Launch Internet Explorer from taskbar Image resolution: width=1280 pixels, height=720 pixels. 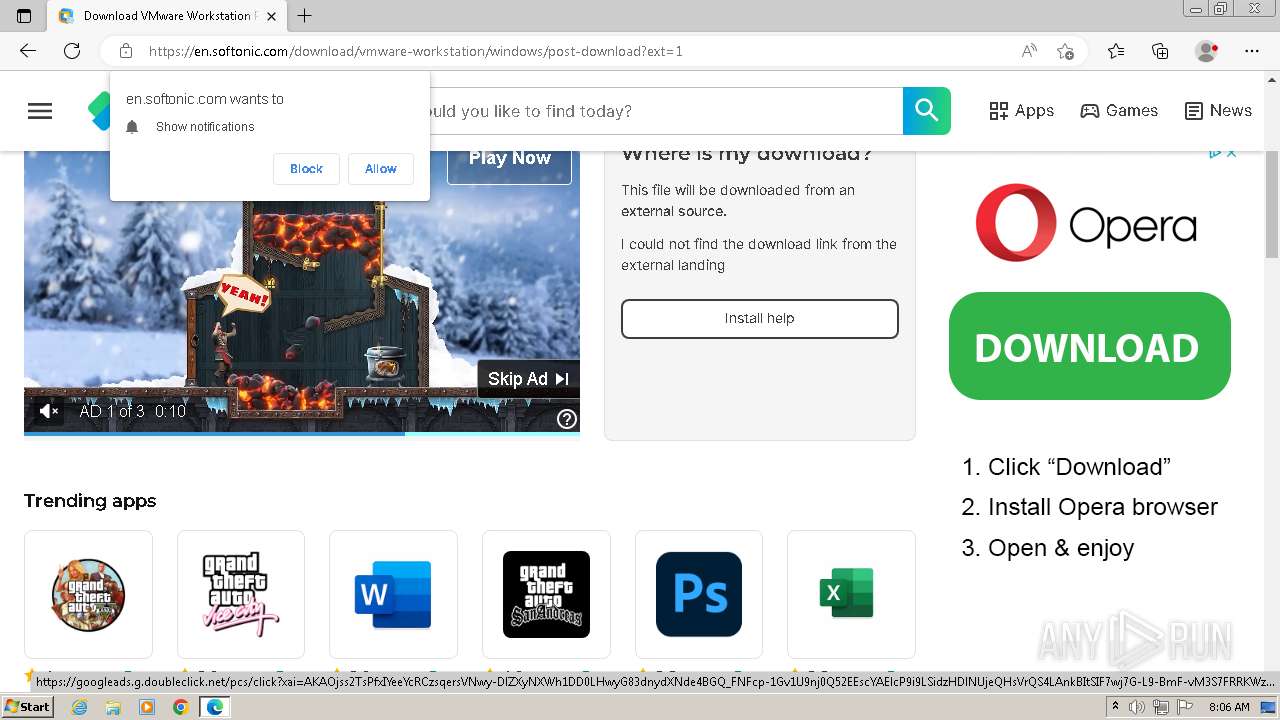click(79, 707)
